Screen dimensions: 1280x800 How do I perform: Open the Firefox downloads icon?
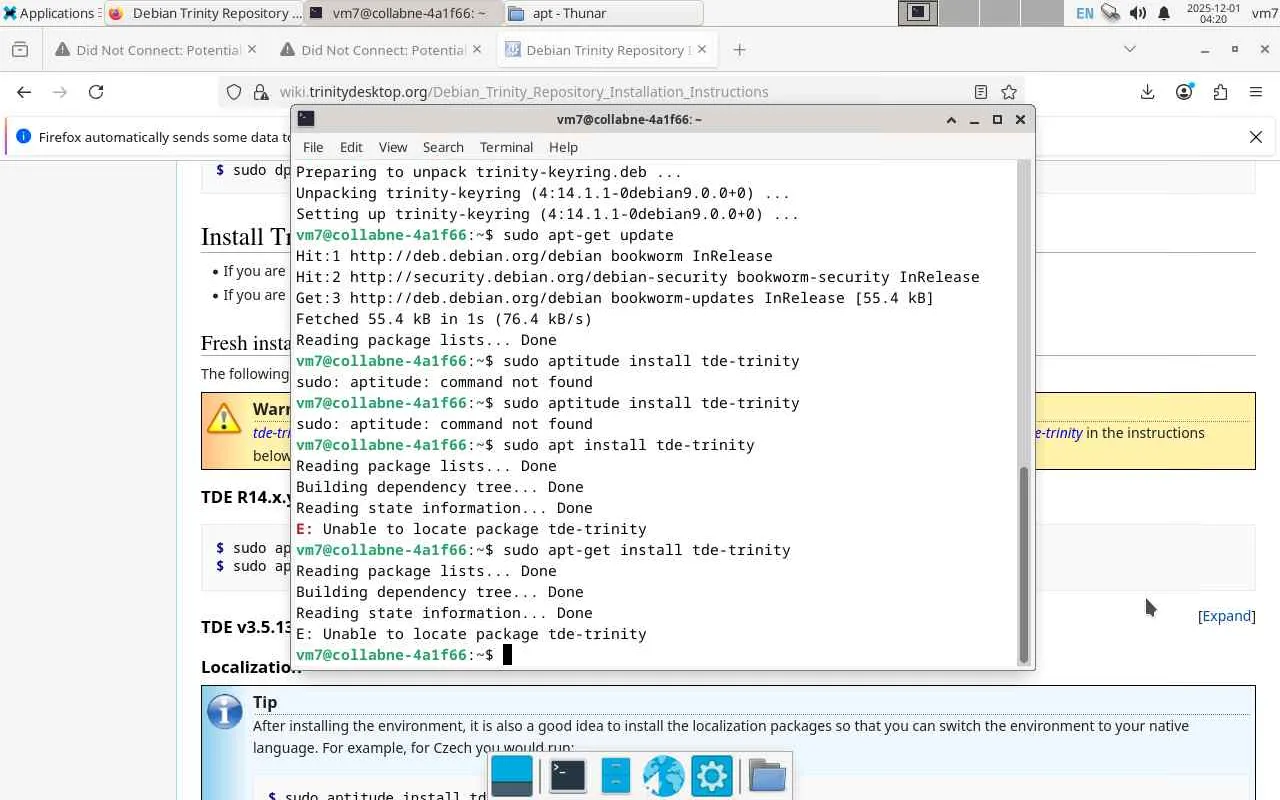click(1148, 92)
